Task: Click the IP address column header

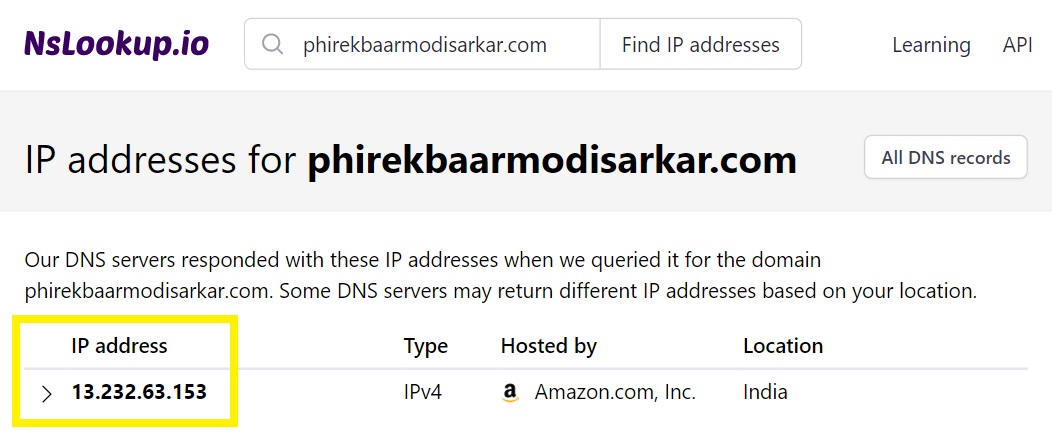Action: click(x=119, y=346)
